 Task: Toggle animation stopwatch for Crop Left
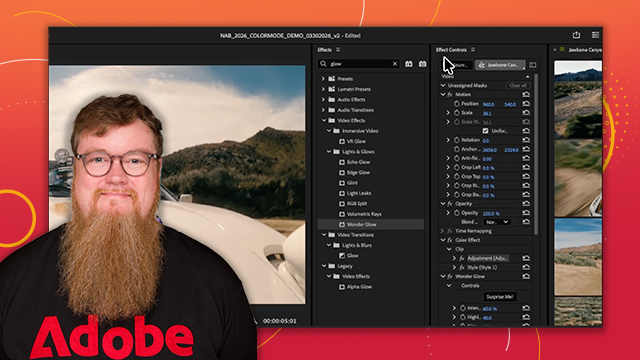[x=457, y=167]
